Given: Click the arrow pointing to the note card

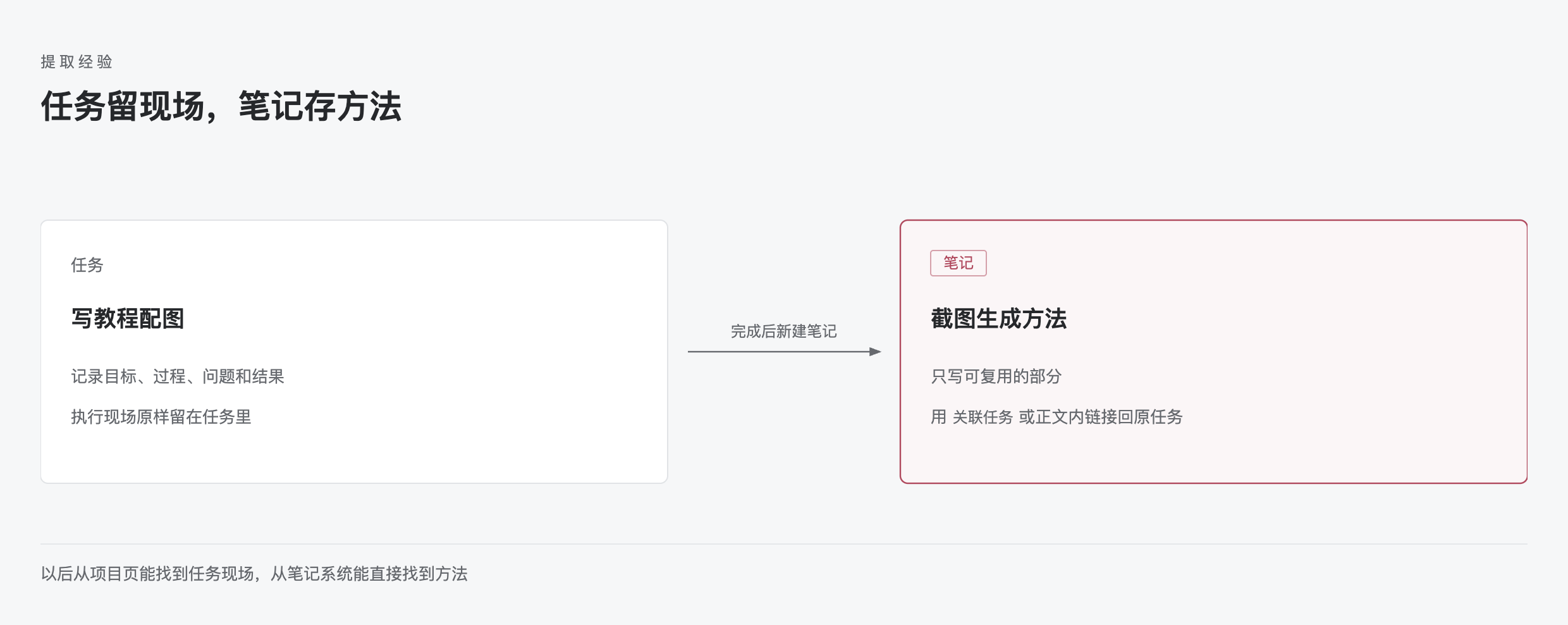Looking at the screenshot, I should pos(784,352).
